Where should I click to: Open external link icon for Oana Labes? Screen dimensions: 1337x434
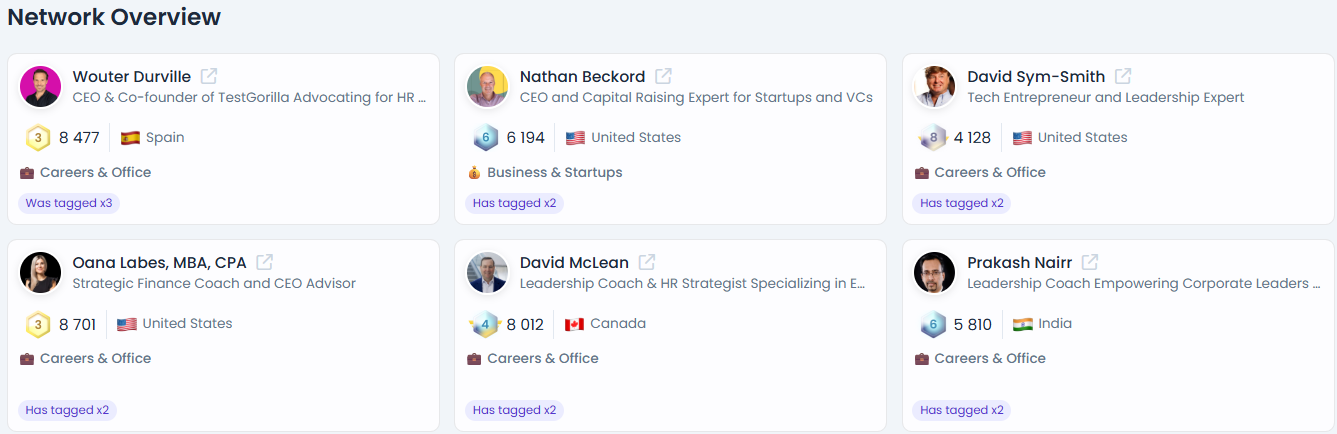coord(264,262)
